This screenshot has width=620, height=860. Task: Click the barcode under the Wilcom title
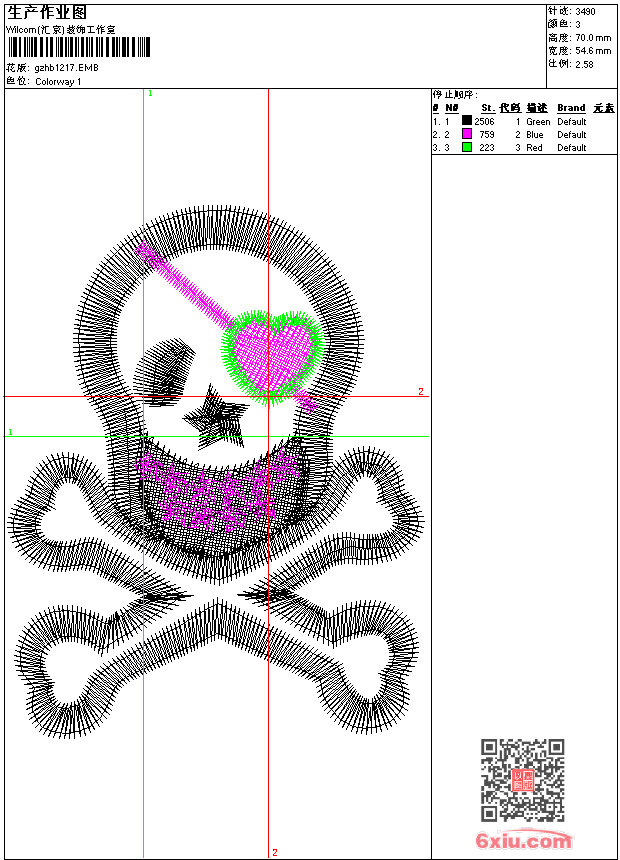(x=78, y=47)
